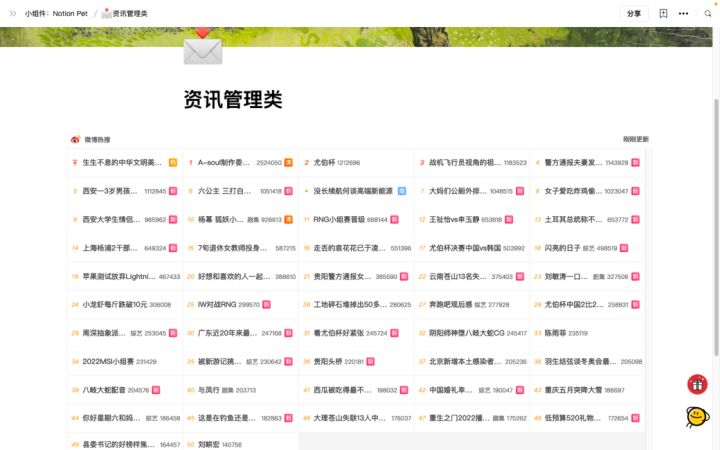Click the pink badge beside RNG小组赛晋级
Viewport: 720px width, 450px height.
(x=394, y=219)
